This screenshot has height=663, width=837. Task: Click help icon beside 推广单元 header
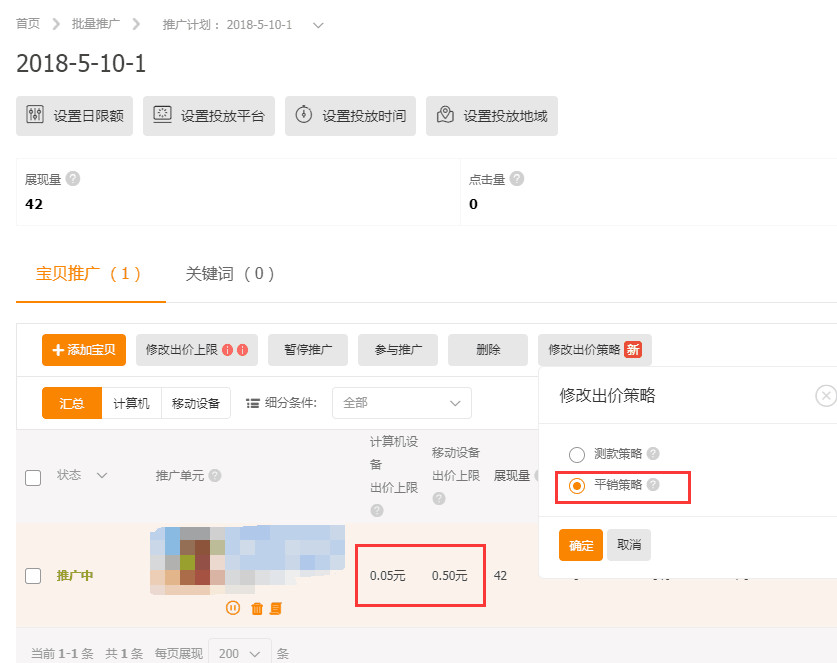(x=215, y=475)
